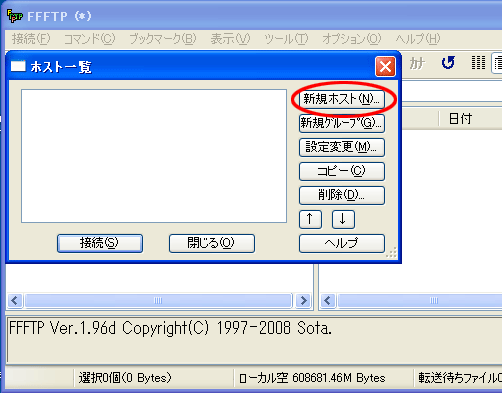Screen dimensions: 502x393
Task: Click the 転送待ちファイル status entry
Action: coord(460,378)
